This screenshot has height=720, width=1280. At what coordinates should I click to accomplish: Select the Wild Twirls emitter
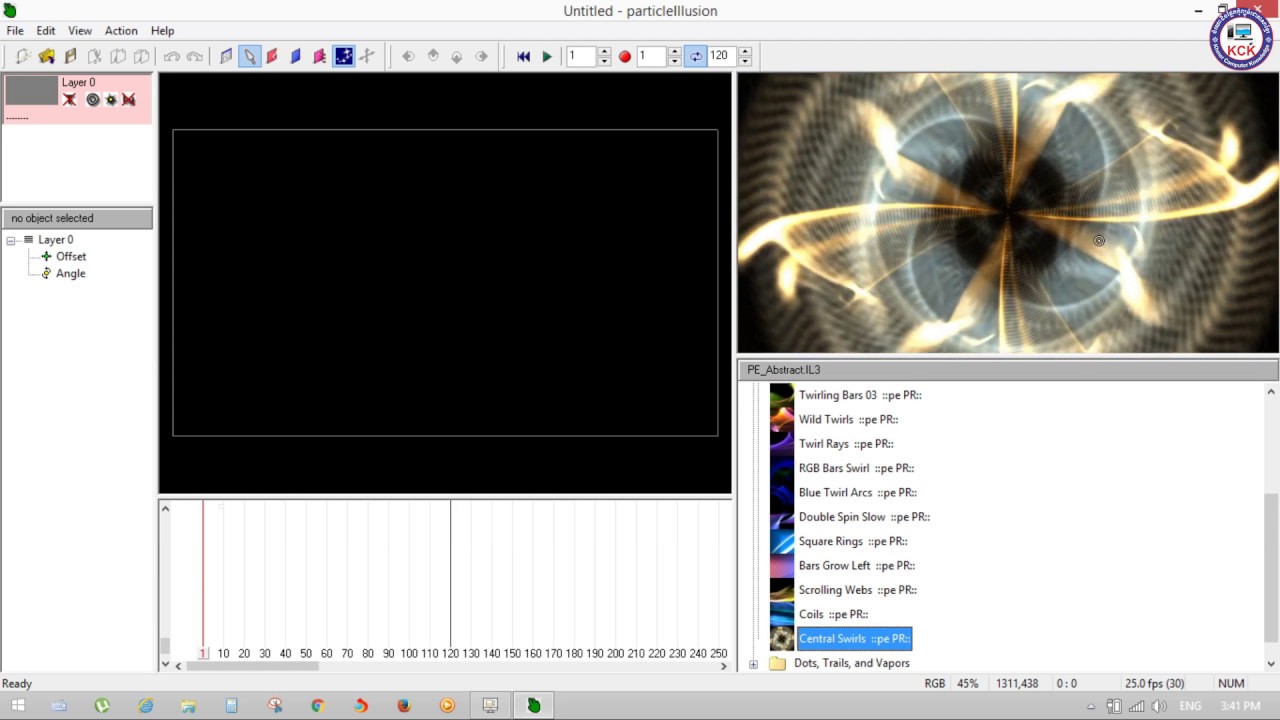[848, 420]
